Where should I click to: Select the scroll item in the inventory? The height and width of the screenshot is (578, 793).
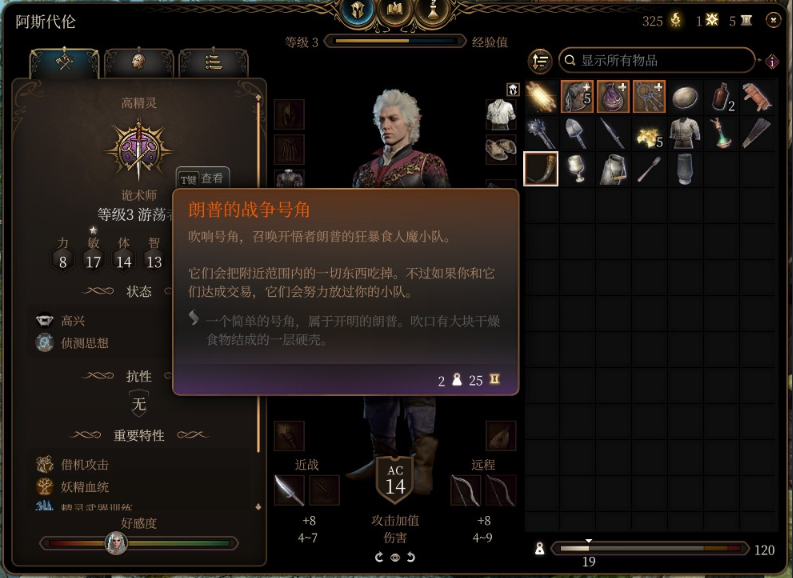tap(541, 97)
